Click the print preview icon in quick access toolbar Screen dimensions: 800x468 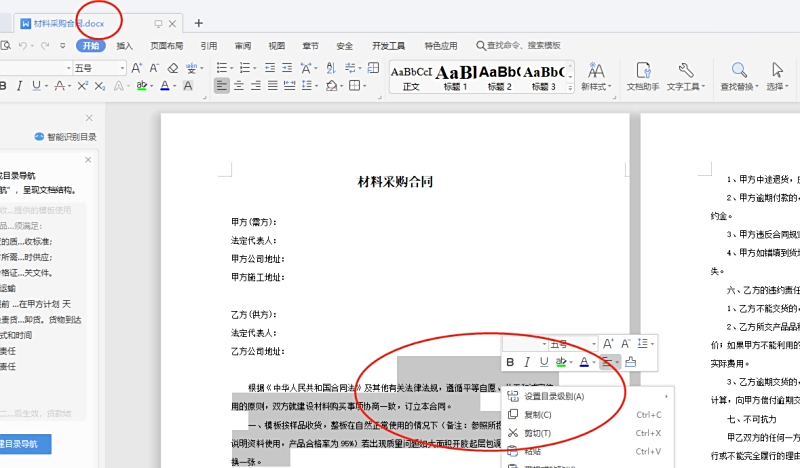(5, 46)
